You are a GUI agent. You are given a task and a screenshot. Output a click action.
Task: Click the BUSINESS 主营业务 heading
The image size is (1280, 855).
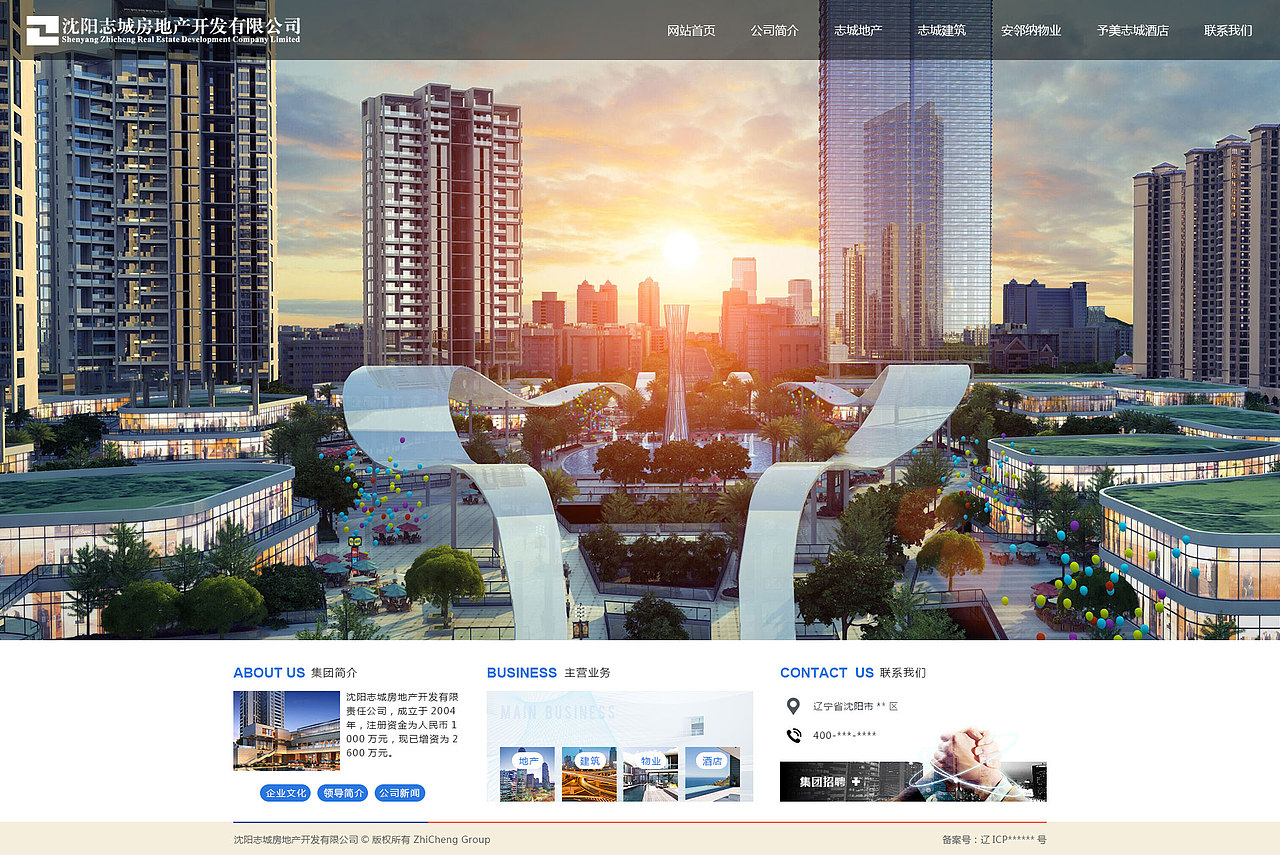click(549, 673)
